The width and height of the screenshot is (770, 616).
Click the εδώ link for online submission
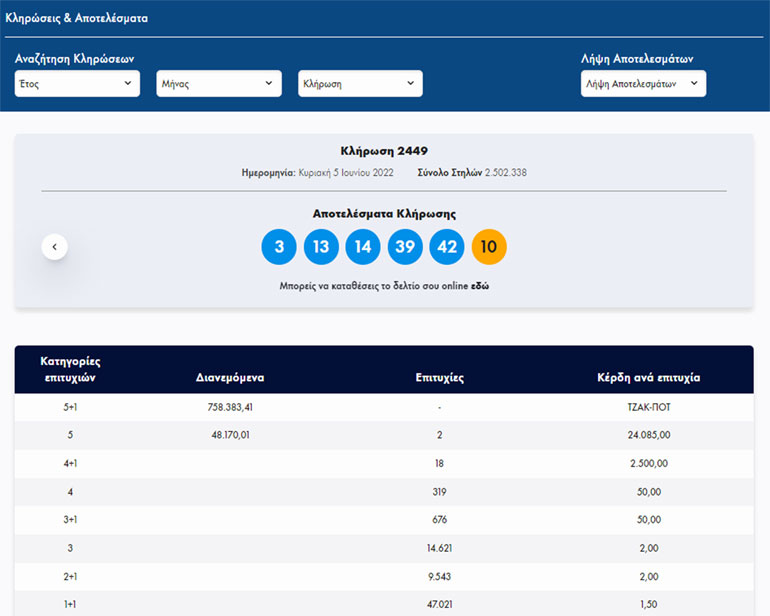[480, 286]
